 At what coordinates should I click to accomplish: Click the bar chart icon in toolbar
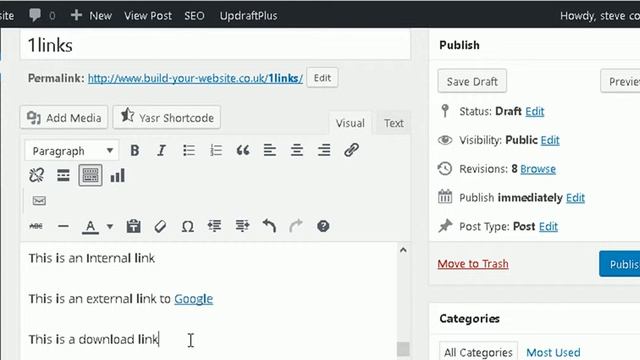coord(118,176)
